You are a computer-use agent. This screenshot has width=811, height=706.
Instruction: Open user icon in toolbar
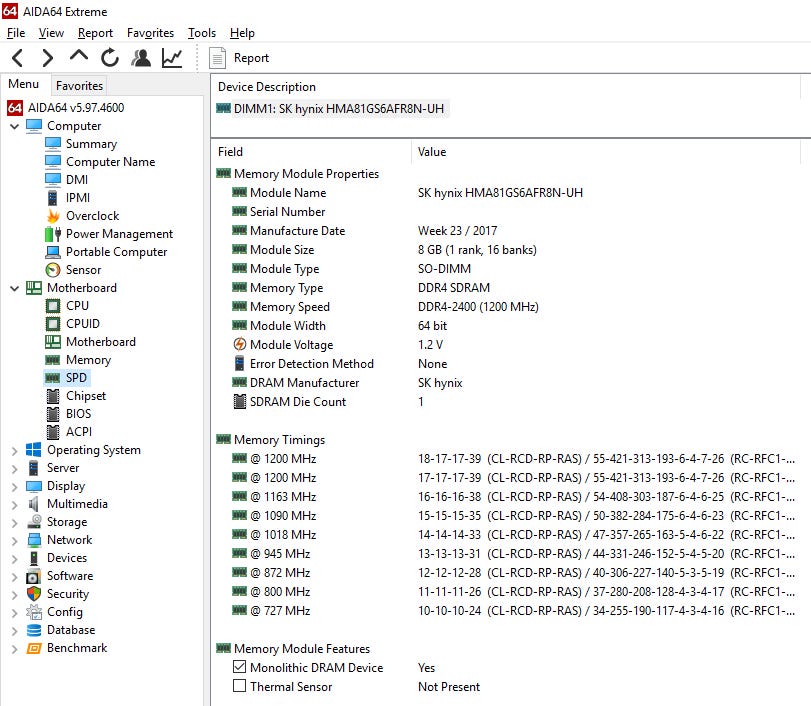pos(141,57)
